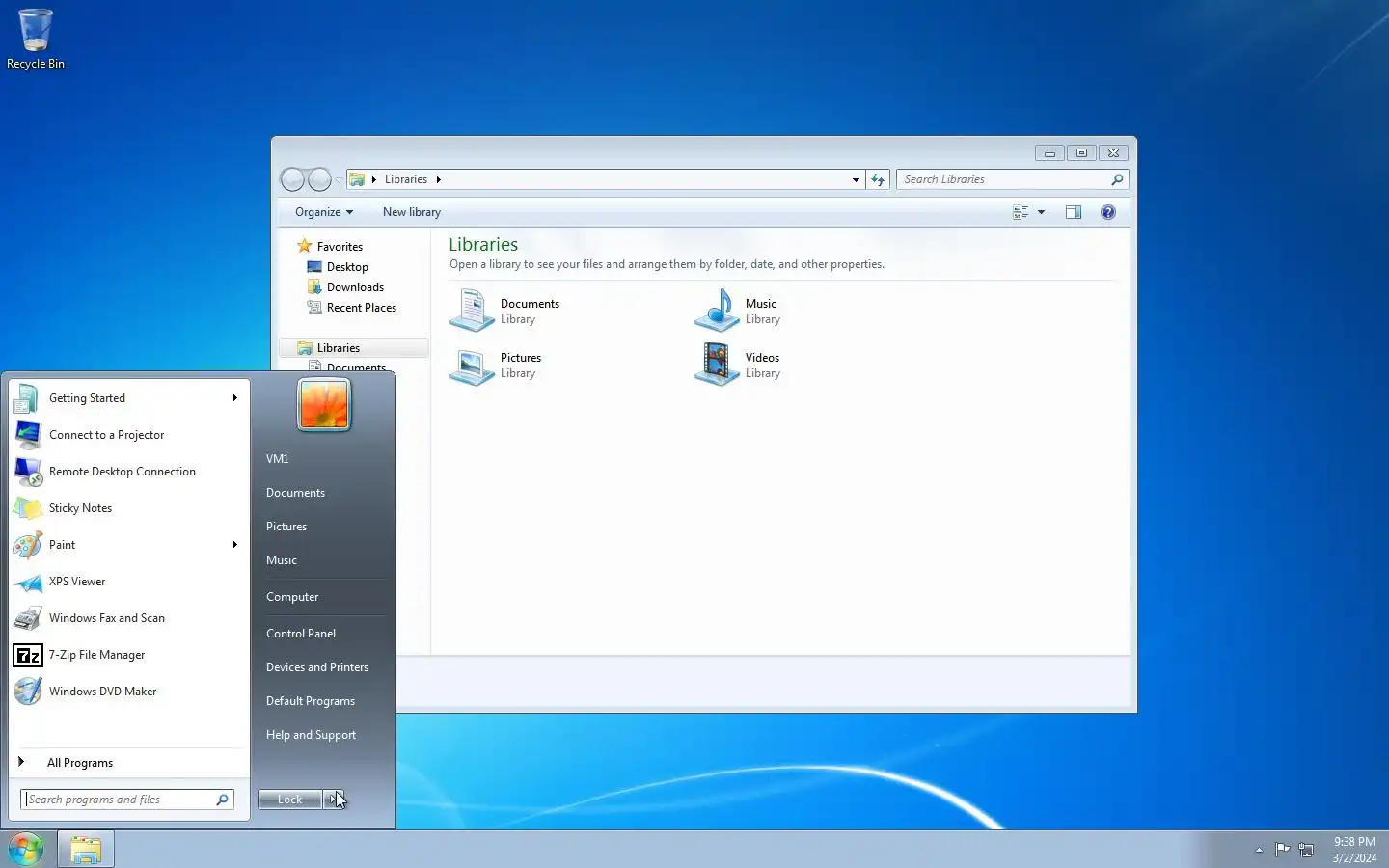
Task: Click the Start orb button
Action: 26,849
